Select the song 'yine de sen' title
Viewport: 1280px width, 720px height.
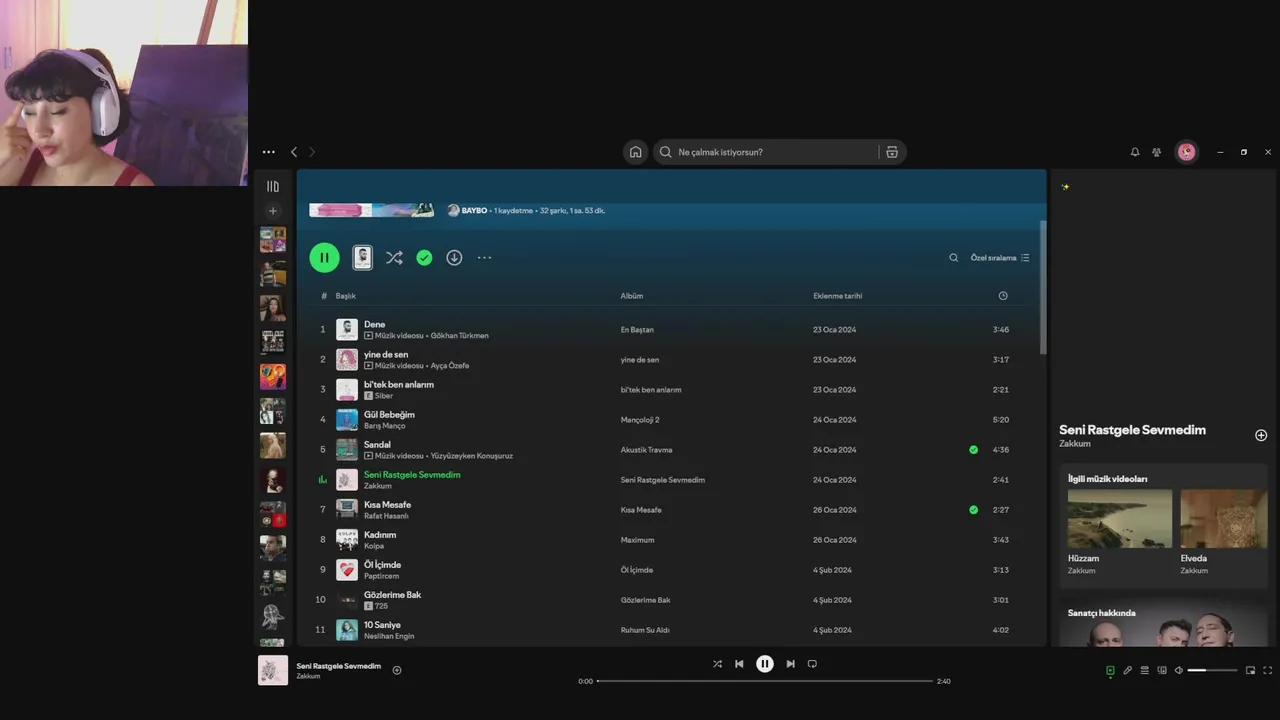[x=386, y=354]
